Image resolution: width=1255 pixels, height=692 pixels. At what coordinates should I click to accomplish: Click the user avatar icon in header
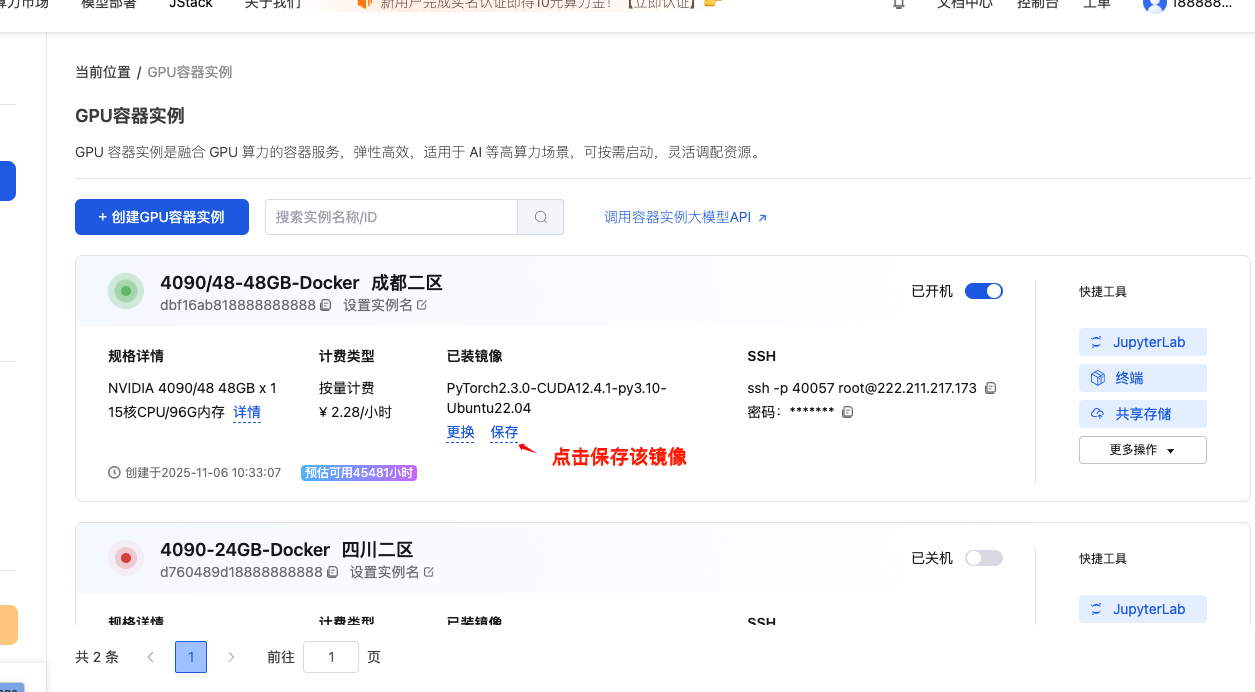point(1154,5)
